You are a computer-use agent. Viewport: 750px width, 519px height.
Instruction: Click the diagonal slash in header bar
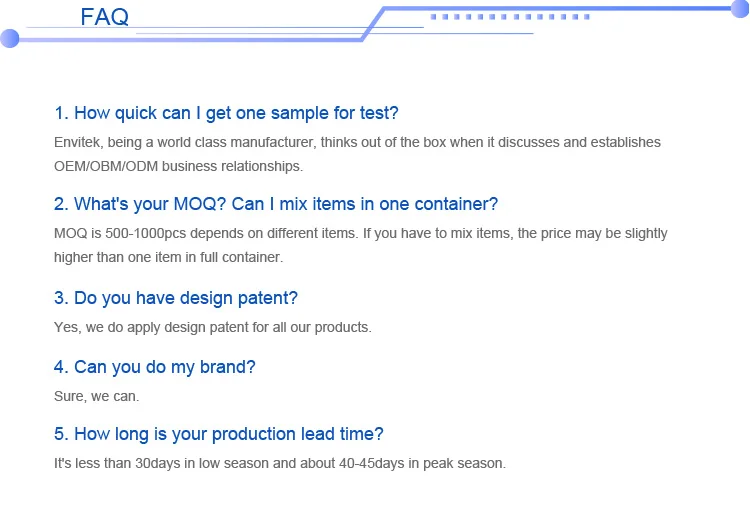pos(373,24)
